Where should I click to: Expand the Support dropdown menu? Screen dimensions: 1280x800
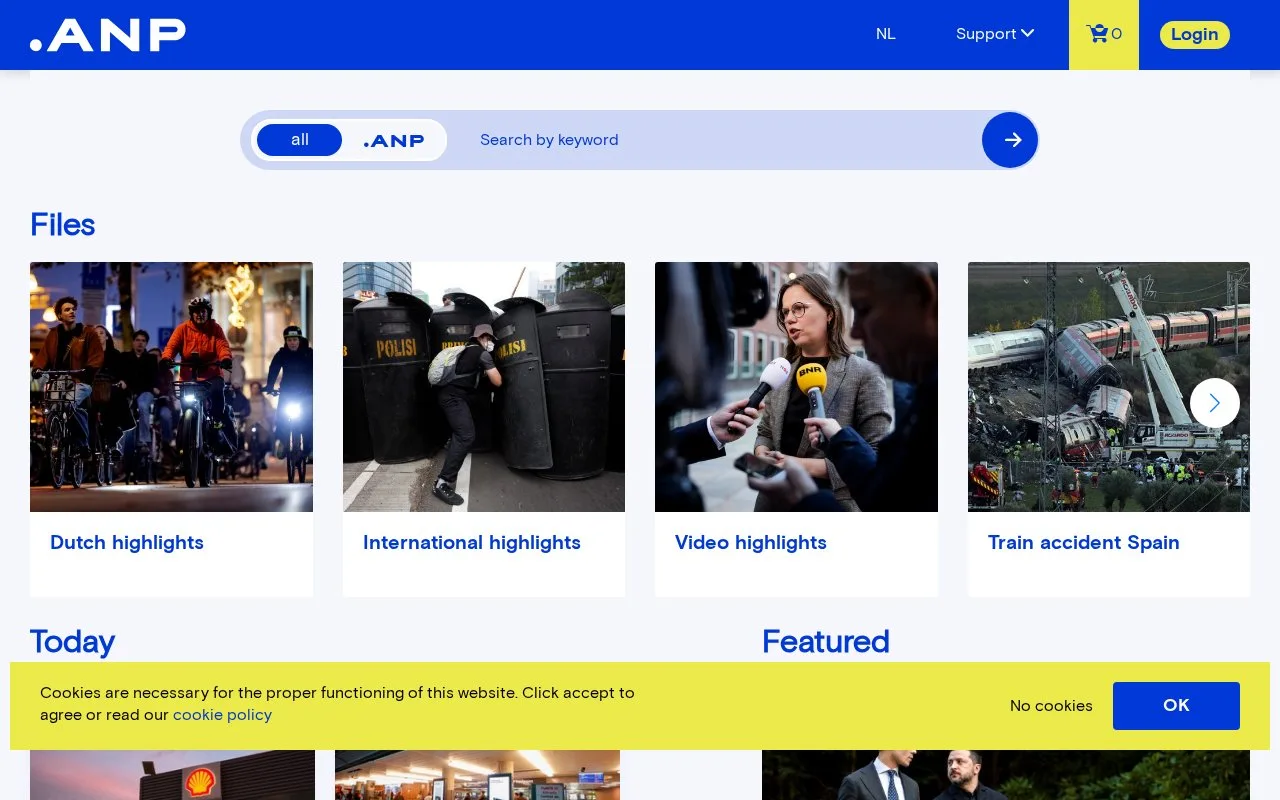pos(995,34)
